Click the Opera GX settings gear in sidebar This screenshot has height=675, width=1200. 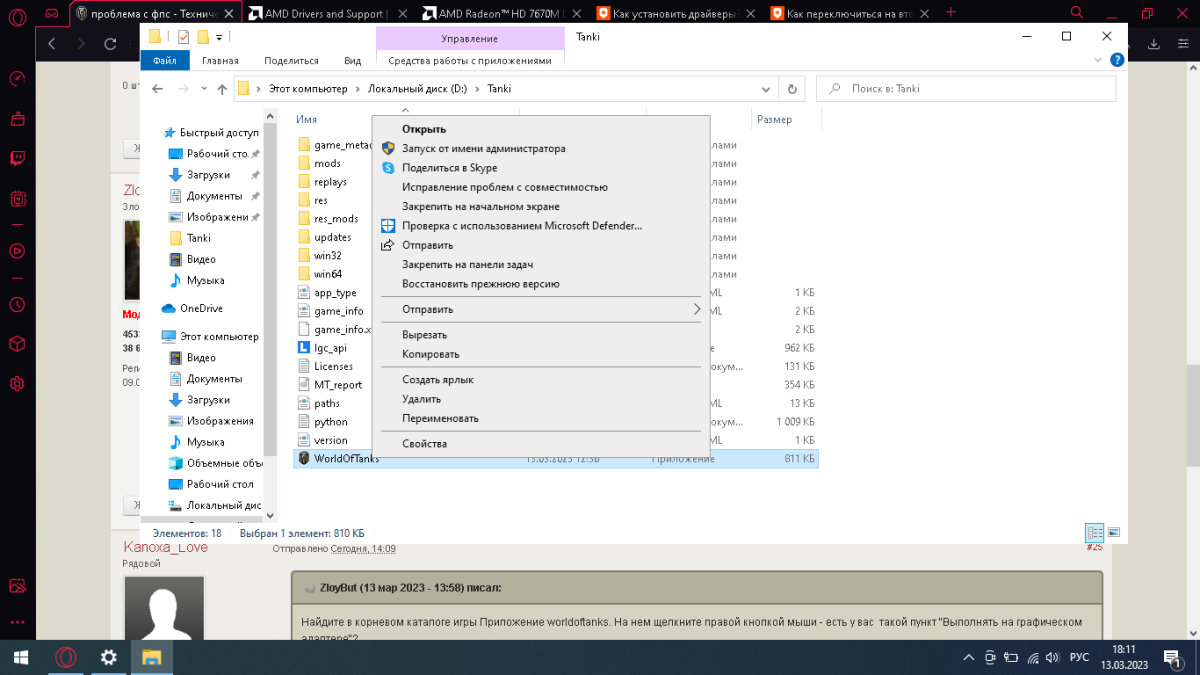pos(17,383)
